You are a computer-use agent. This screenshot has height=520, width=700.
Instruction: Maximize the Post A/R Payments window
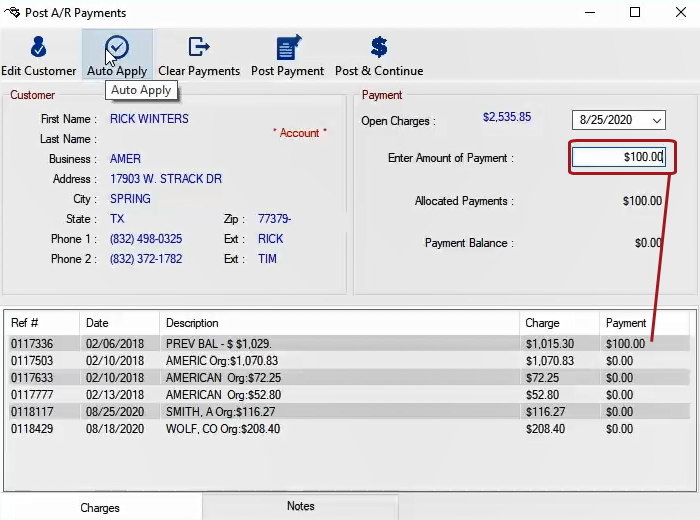coord(635,12)
